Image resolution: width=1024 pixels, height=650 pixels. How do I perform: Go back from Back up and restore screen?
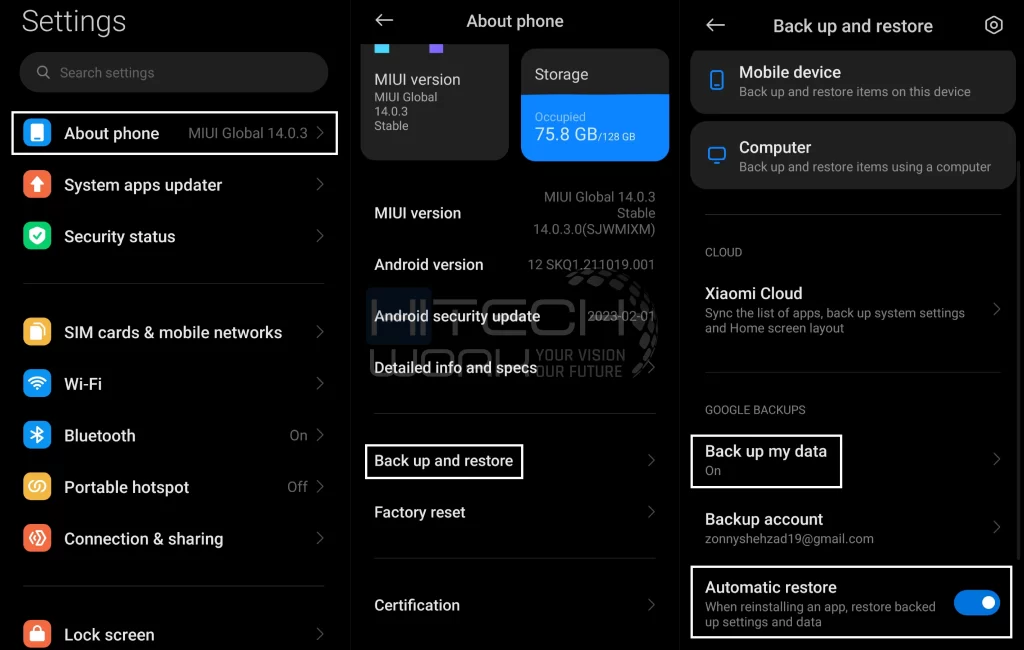coord(716,25)
